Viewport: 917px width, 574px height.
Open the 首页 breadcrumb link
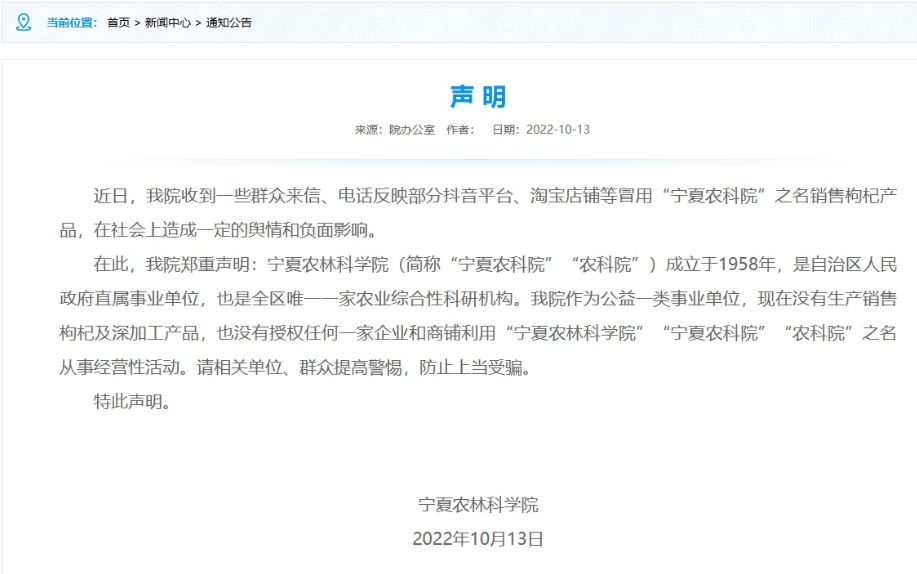click(x=118, y=23)
